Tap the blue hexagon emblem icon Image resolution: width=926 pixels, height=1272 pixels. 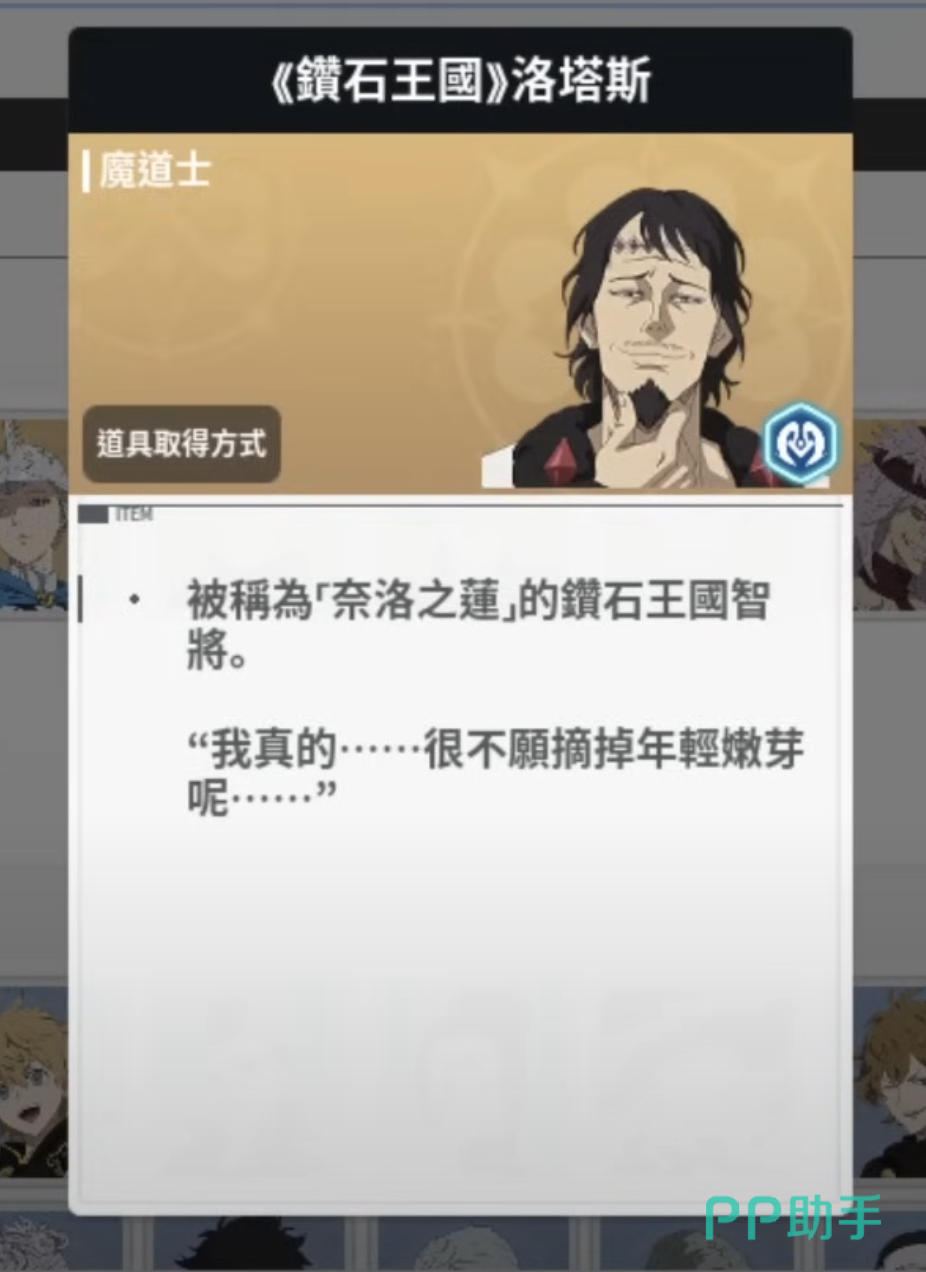[800, 444]
